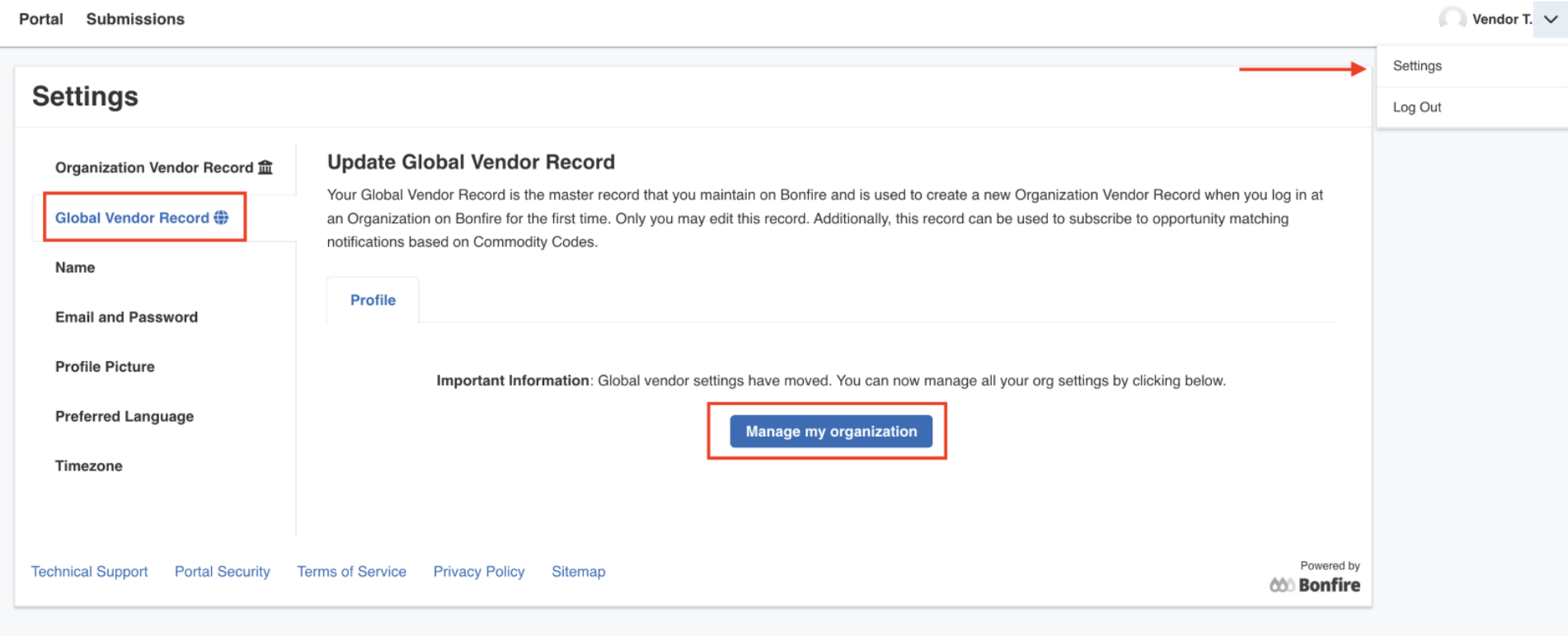
Task: Click the globe icon beside Global Vendor Record
Action: click(221, 217)
